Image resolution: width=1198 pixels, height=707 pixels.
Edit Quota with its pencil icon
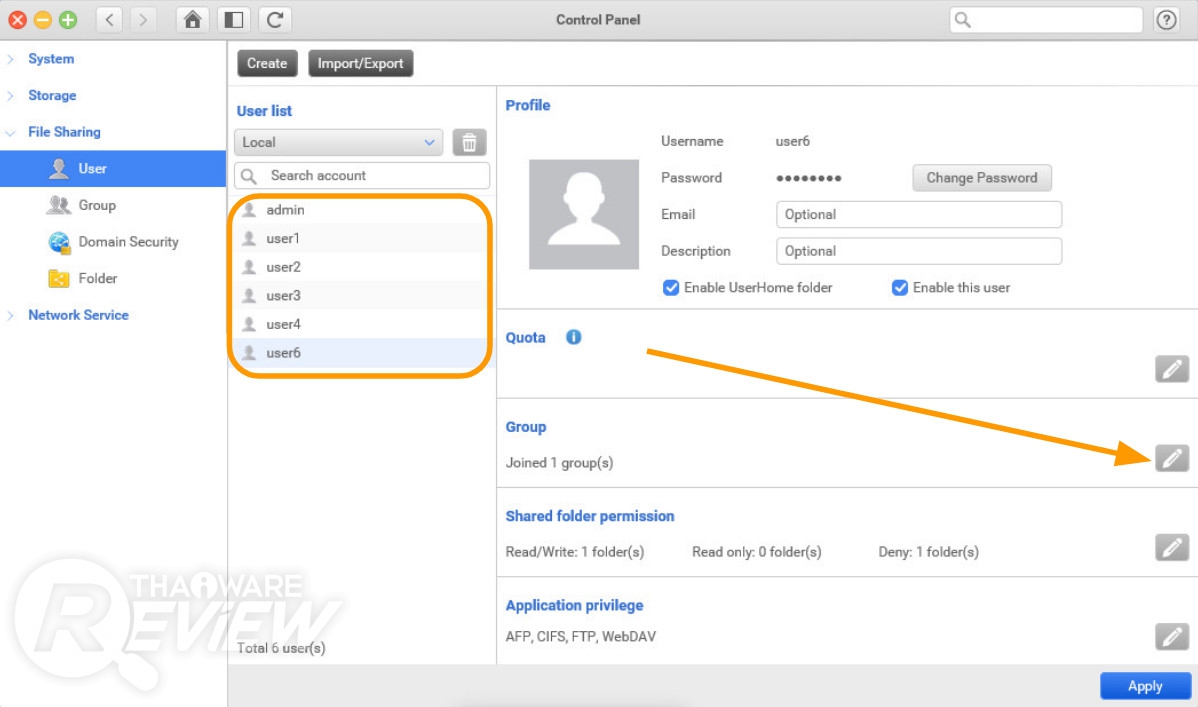pyautogui.click(x=1171, y=369)
